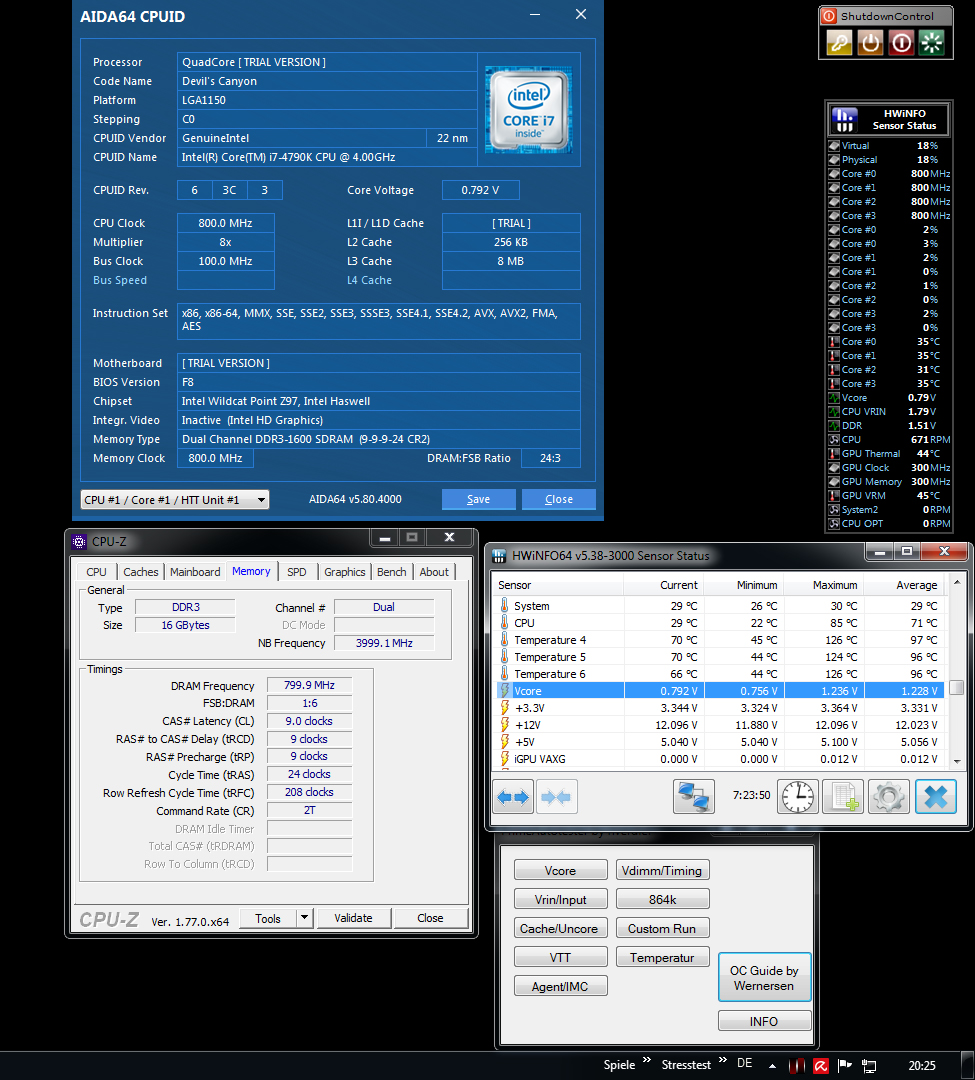Select the Temperature 4 row in HWiNFO64

click(x=720, y=640)
